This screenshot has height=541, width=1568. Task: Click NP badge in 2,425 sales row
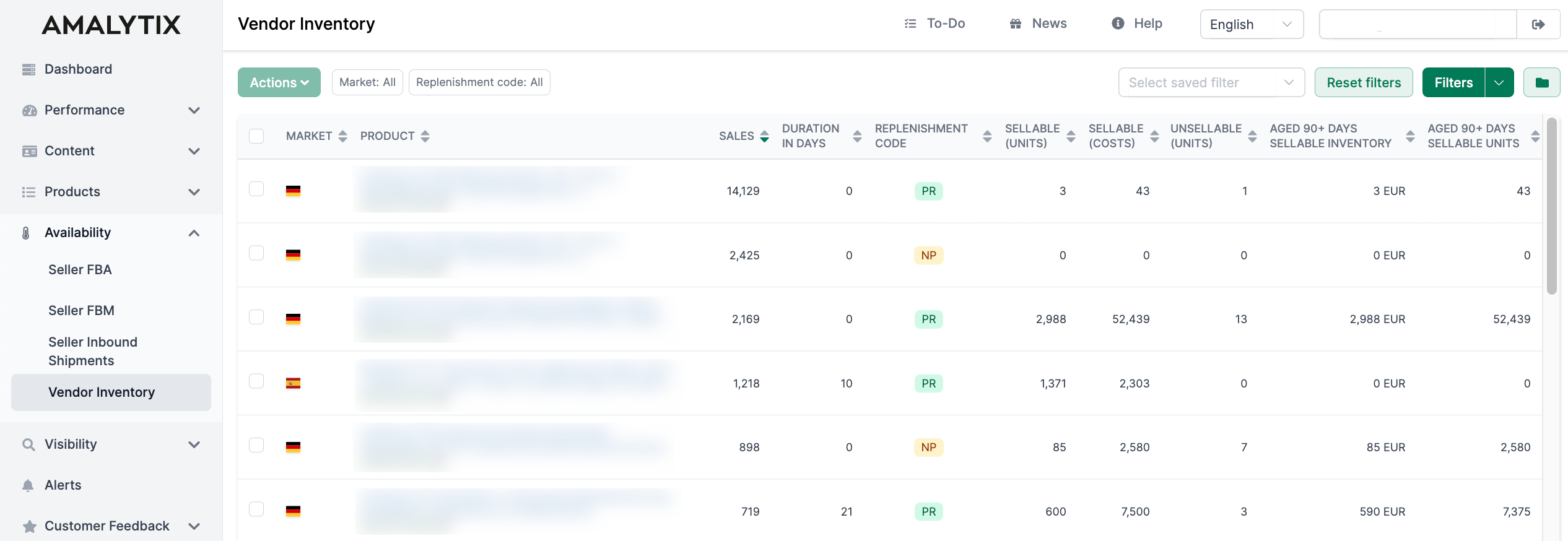point(928,256)
